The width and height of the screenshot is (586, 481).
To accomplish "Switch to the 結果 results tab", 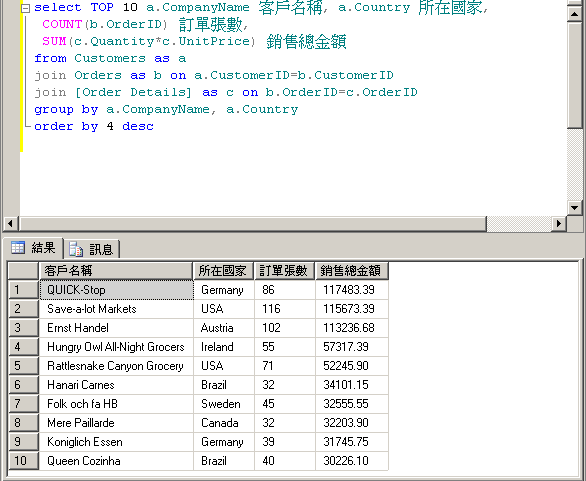I will click(x=33, y=248).
